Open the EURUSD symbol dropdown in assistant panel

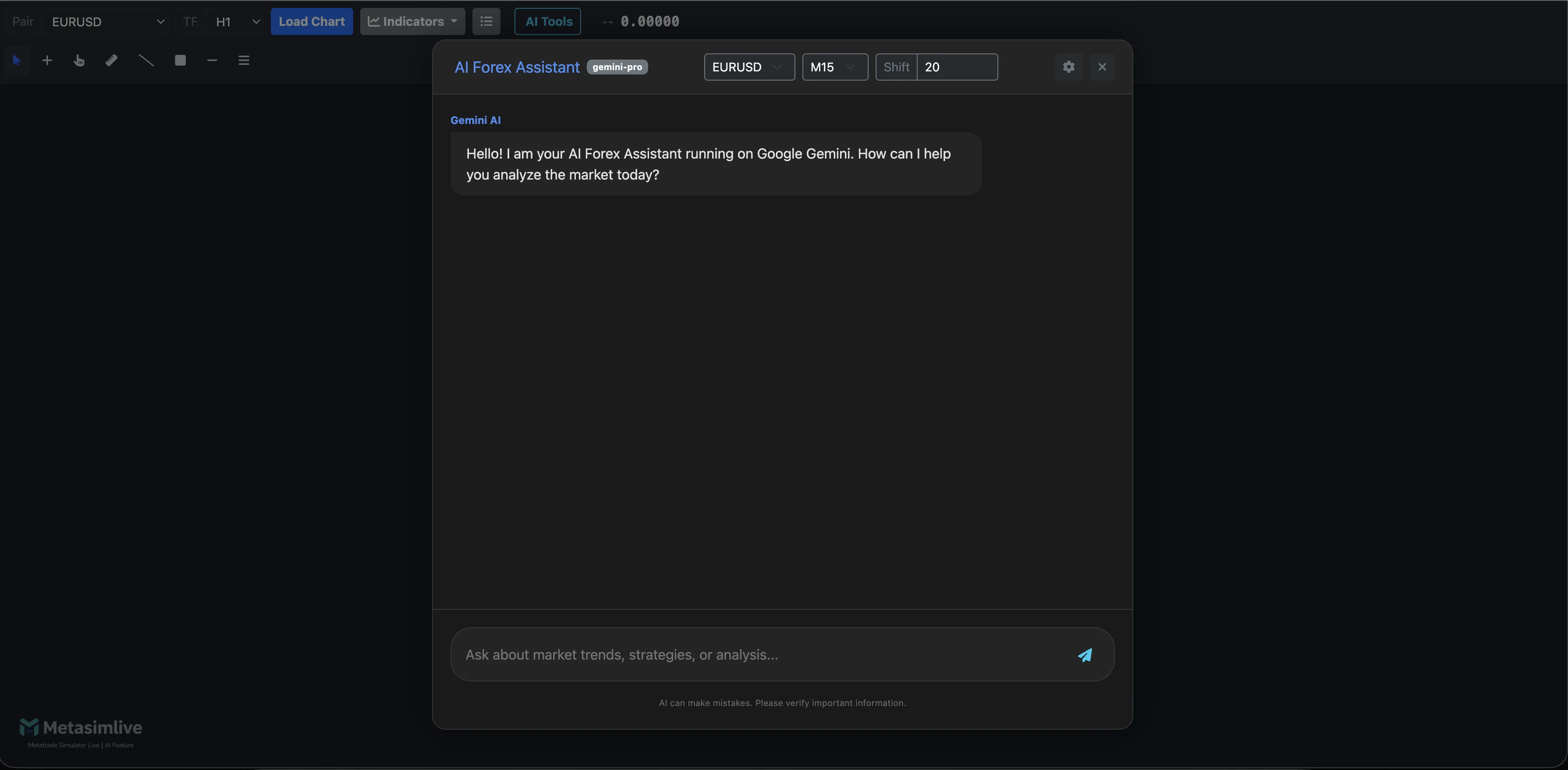[749, 67]
